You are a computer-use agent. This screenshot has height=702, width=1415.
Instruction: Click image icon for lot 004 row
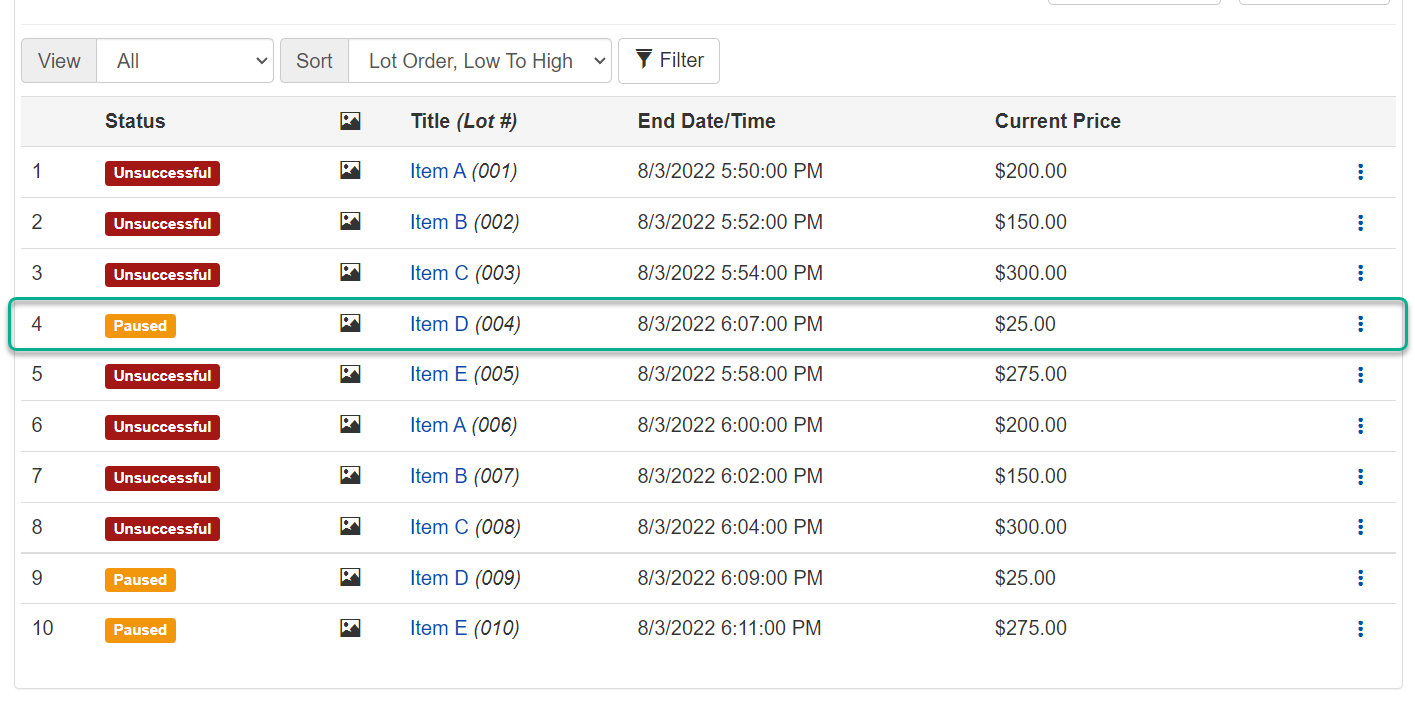(x=350, y=323)
